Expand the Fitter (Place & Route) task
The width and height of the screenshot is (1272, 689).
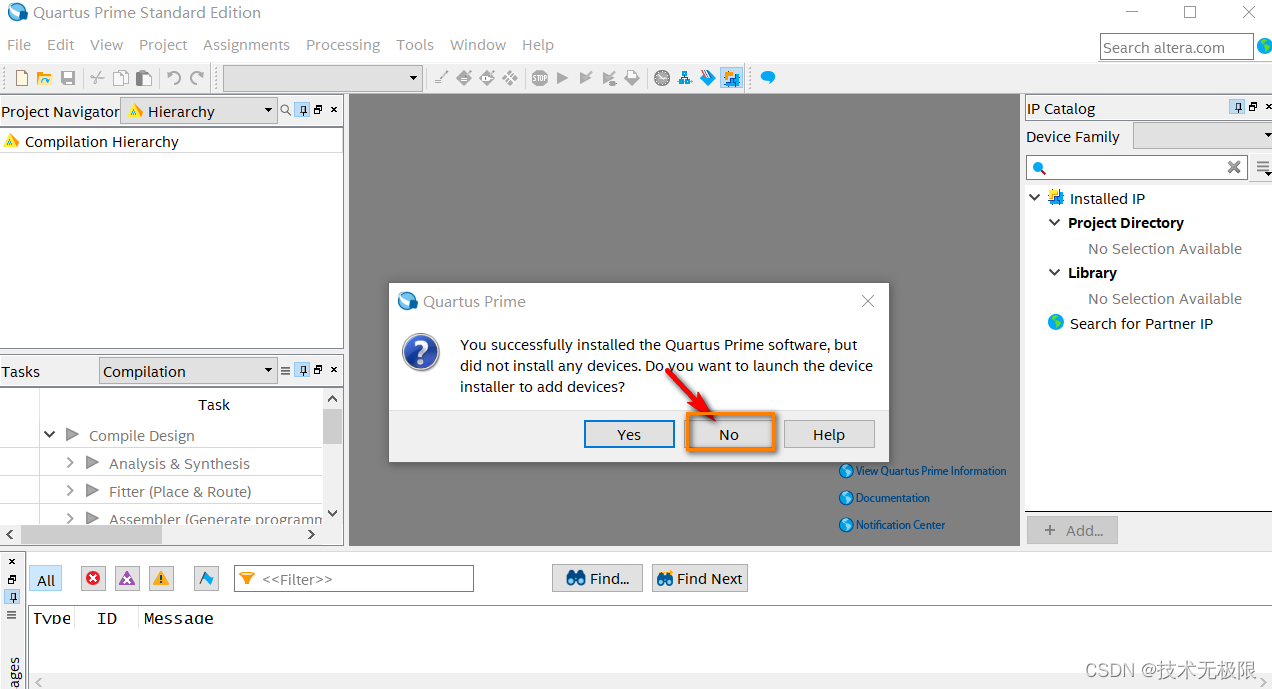click(70, 491)
